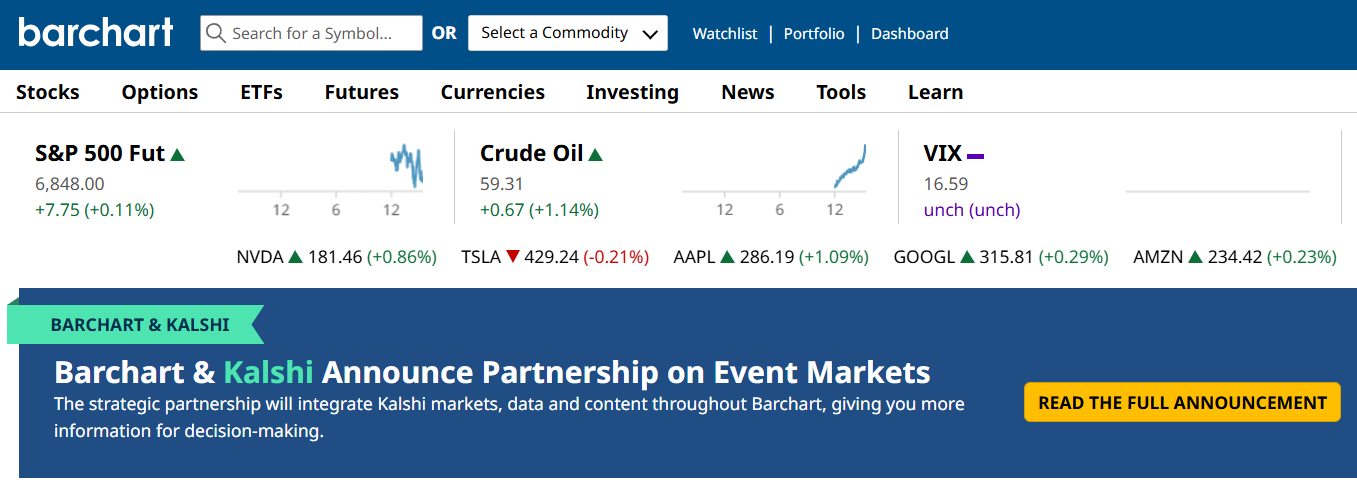
Task: Focus the Search for a Symbol field
Action: 311,33
